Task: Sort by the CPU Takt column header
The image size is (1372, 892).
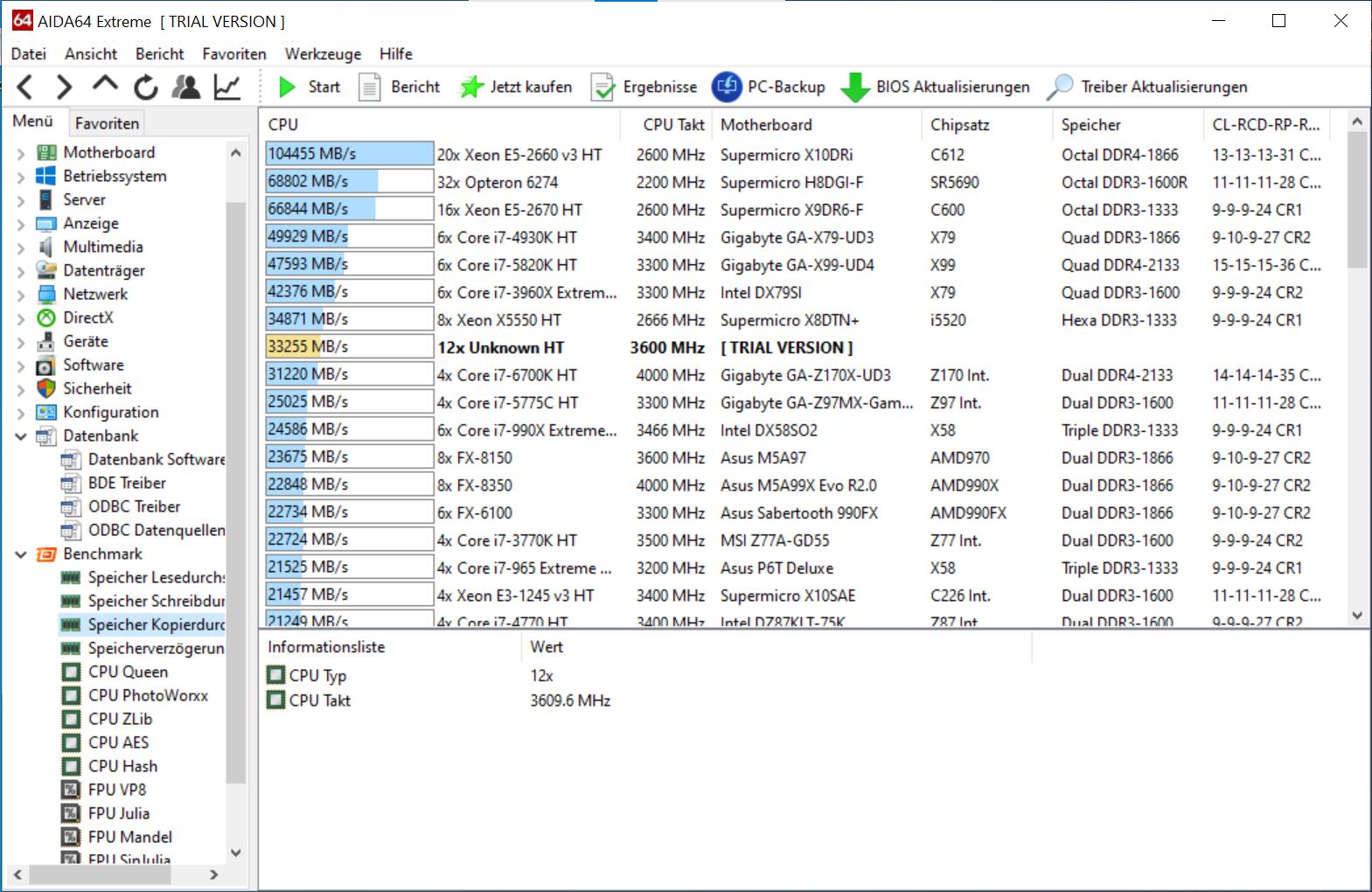Action: [x=672, y=124]
